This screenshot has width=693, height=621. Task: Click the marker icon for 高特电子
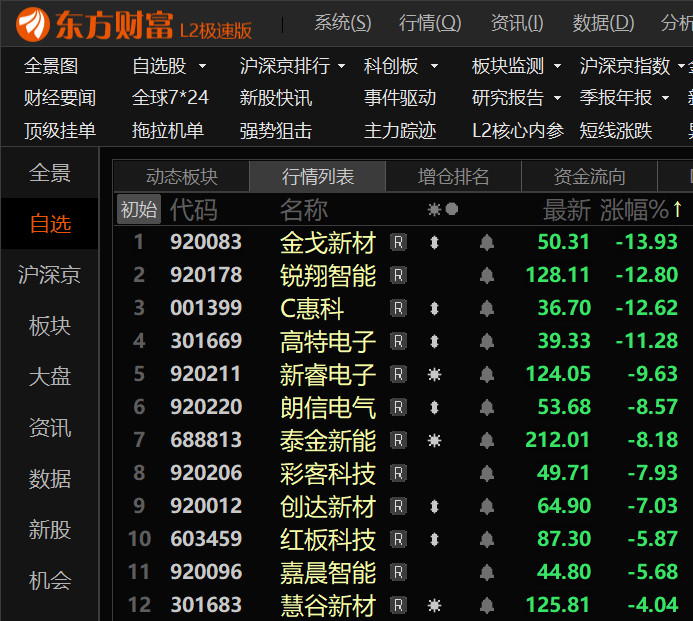pos(434,341)
